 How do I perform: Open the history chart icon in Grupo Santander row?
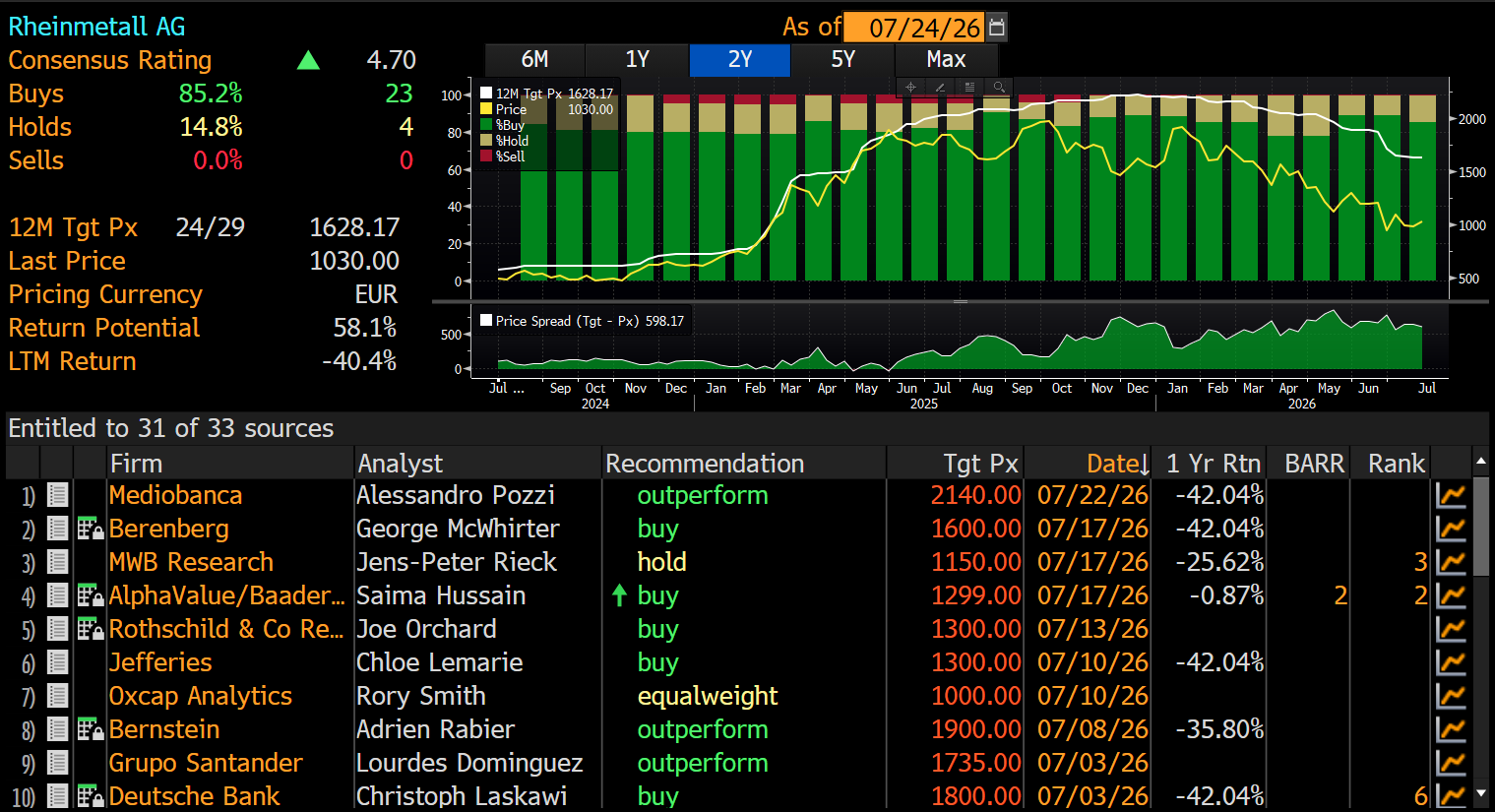tap(1451, 763)
